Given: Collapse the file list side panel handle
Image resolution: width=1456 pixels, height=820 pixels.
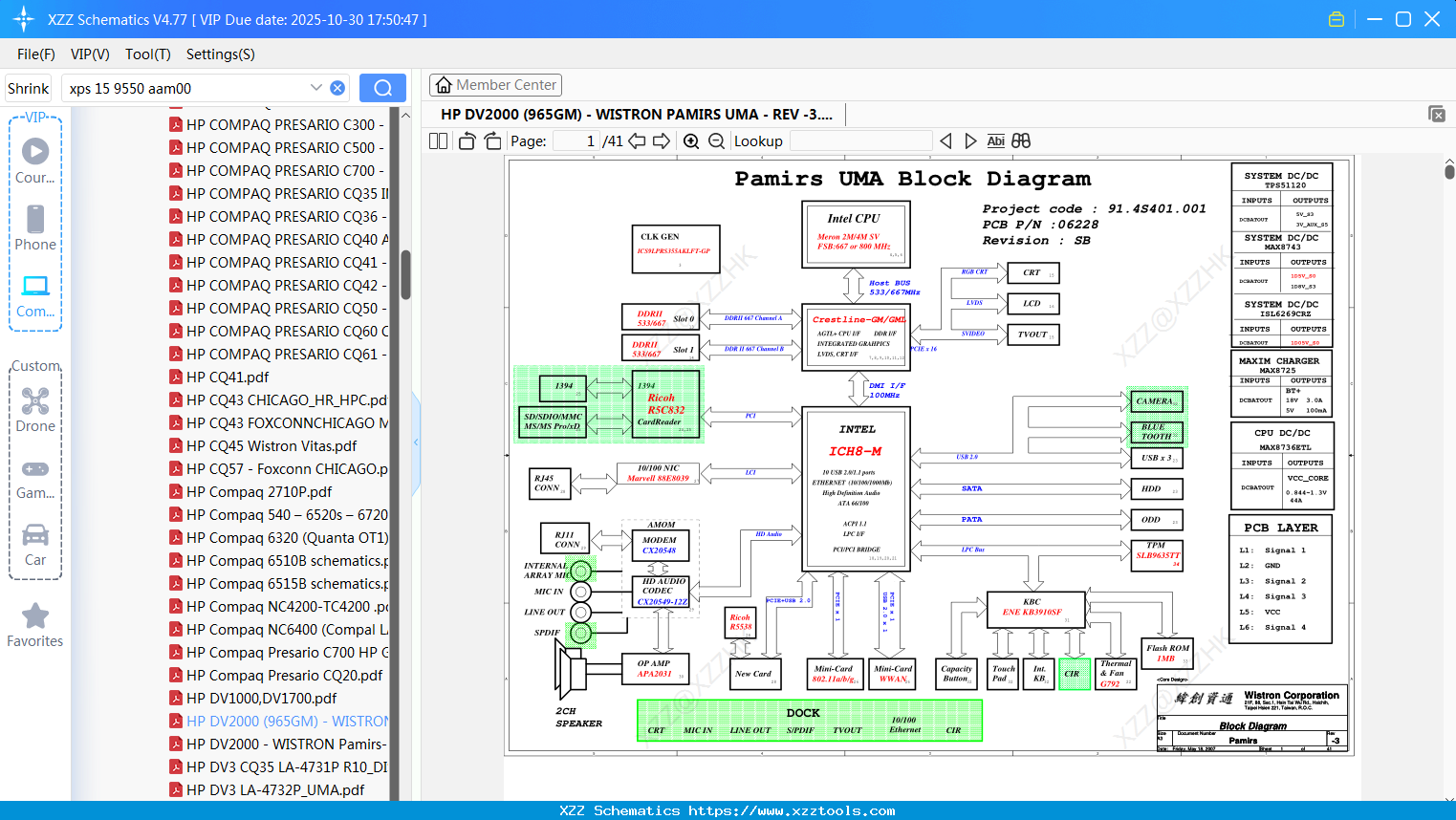Looking at the screenshot, I should coord(416,442).
